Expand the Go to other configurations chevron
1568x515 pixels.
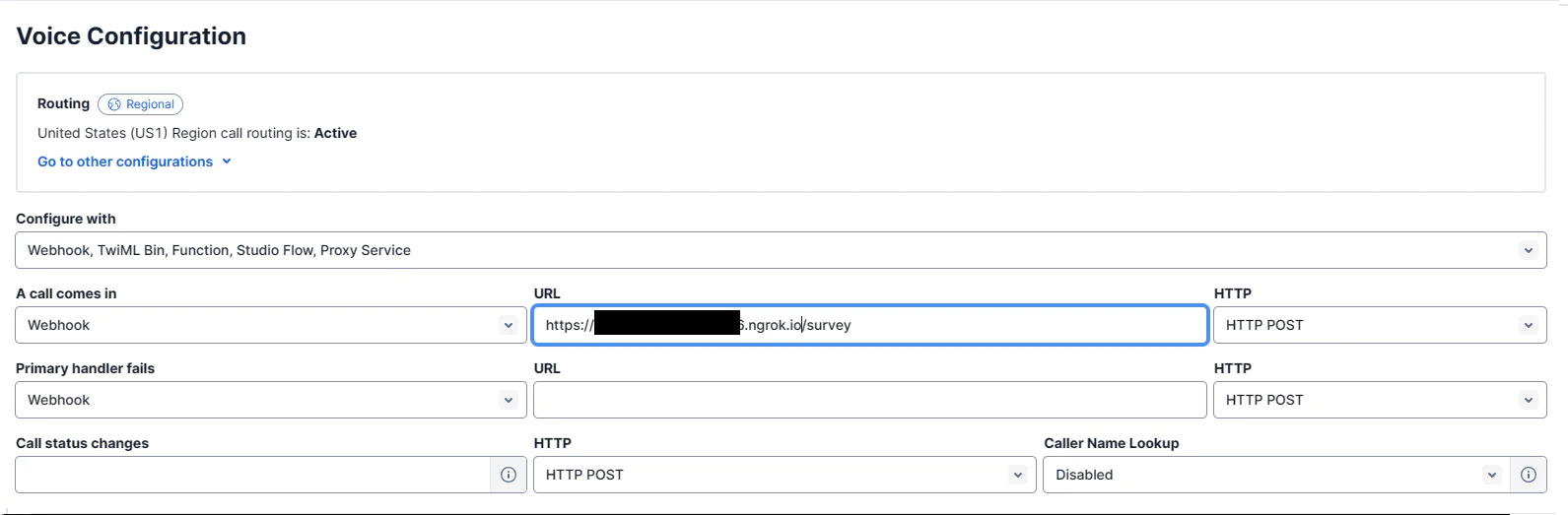click(227, 161)
